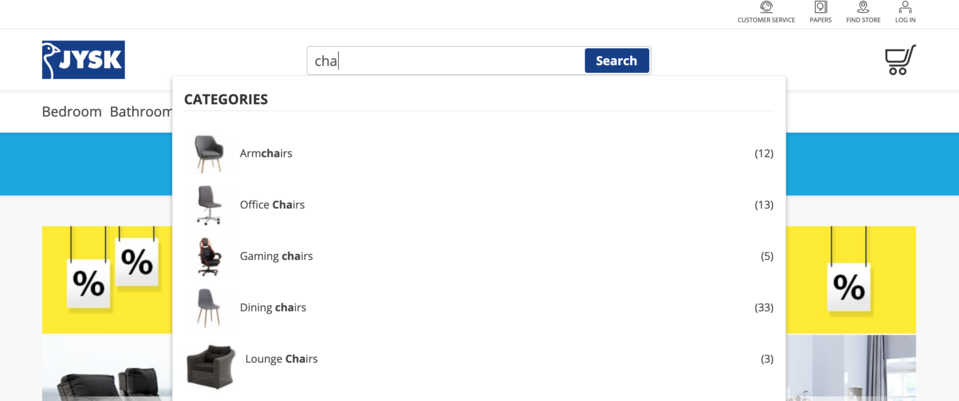Screen dimensions: 959x401
Task: Open the Find Store location icon
Action: pos(863,7)
